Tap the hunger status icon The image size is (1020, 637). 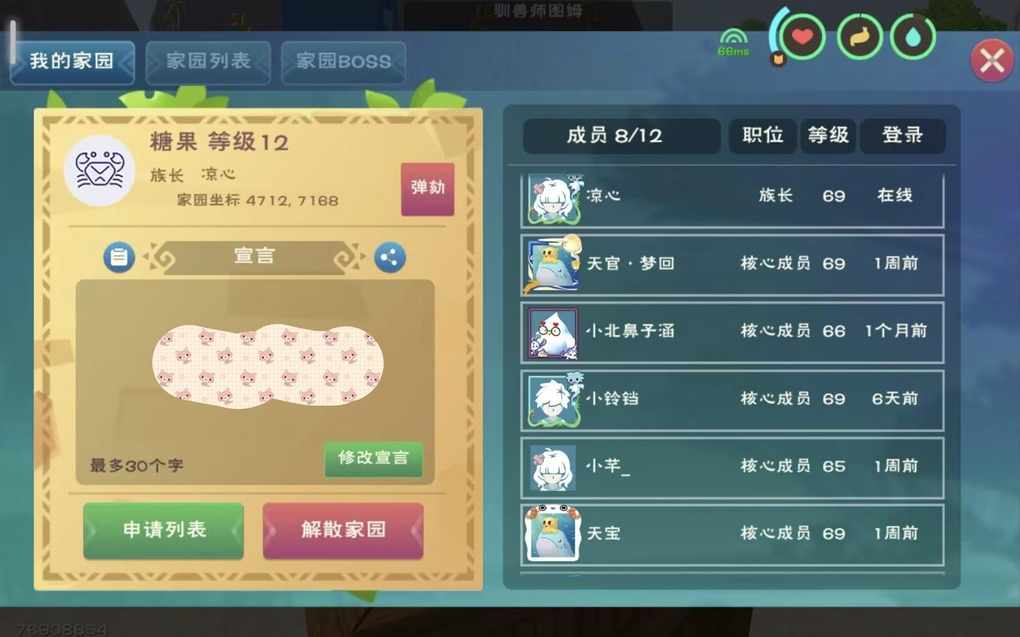click(859, 37)
